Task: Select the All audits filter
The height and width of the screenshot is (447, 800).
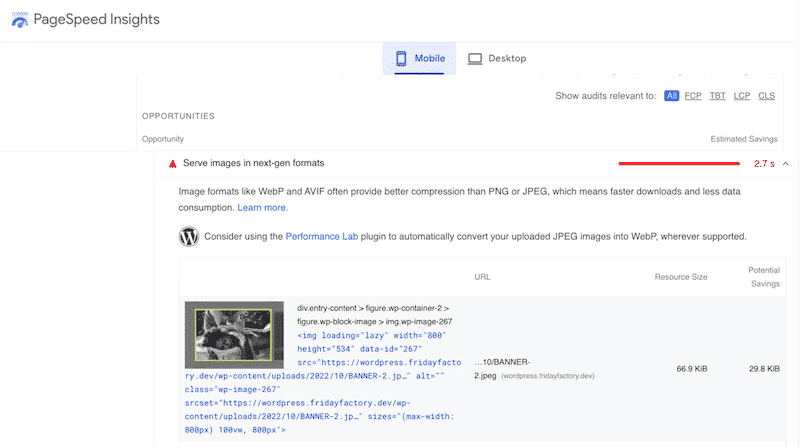Action: pos(671,96)
